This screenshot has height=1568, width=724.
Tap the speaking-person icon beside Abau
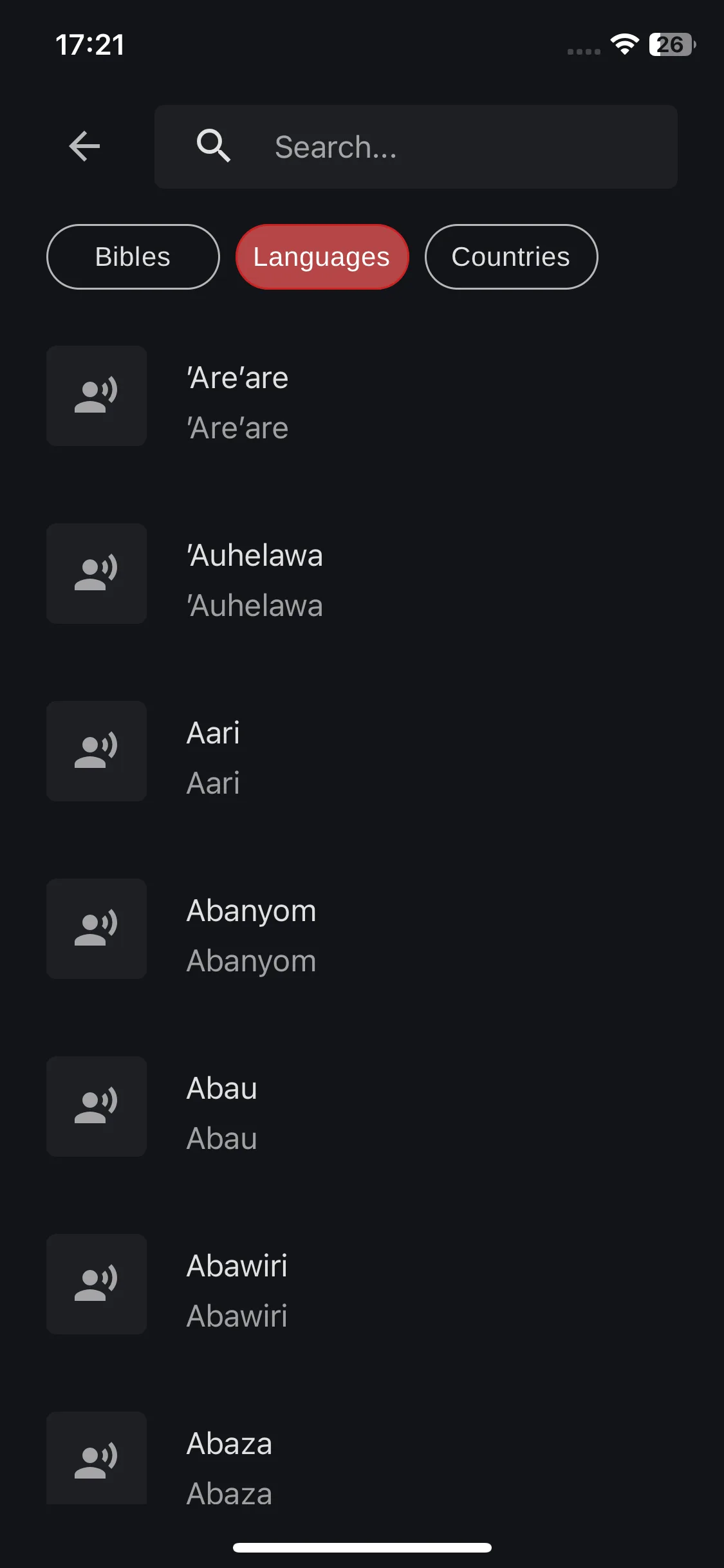(x=97, y=1106)
